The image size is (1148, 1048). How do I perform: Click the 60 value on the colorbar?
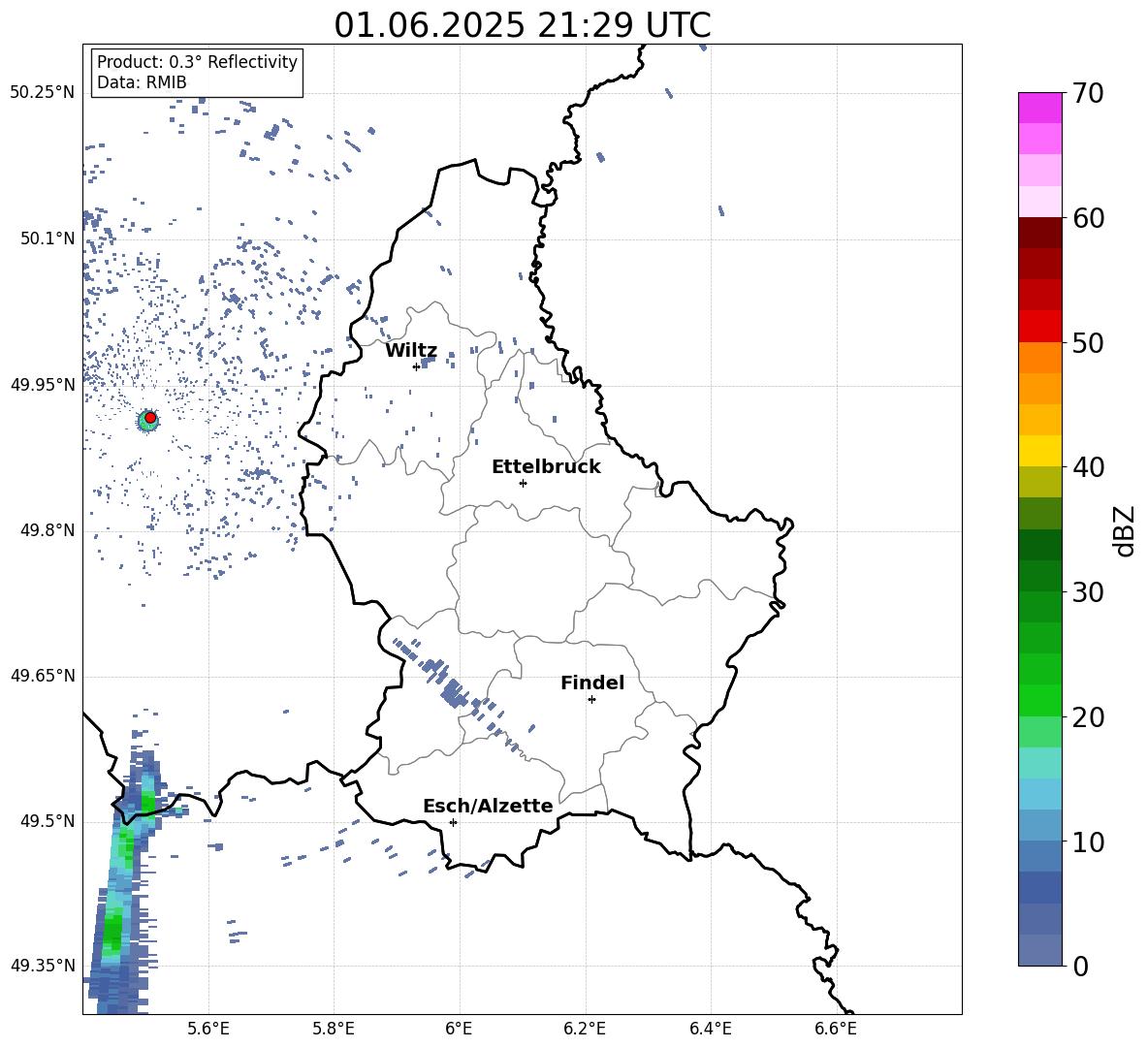(x=1088, y=218)
